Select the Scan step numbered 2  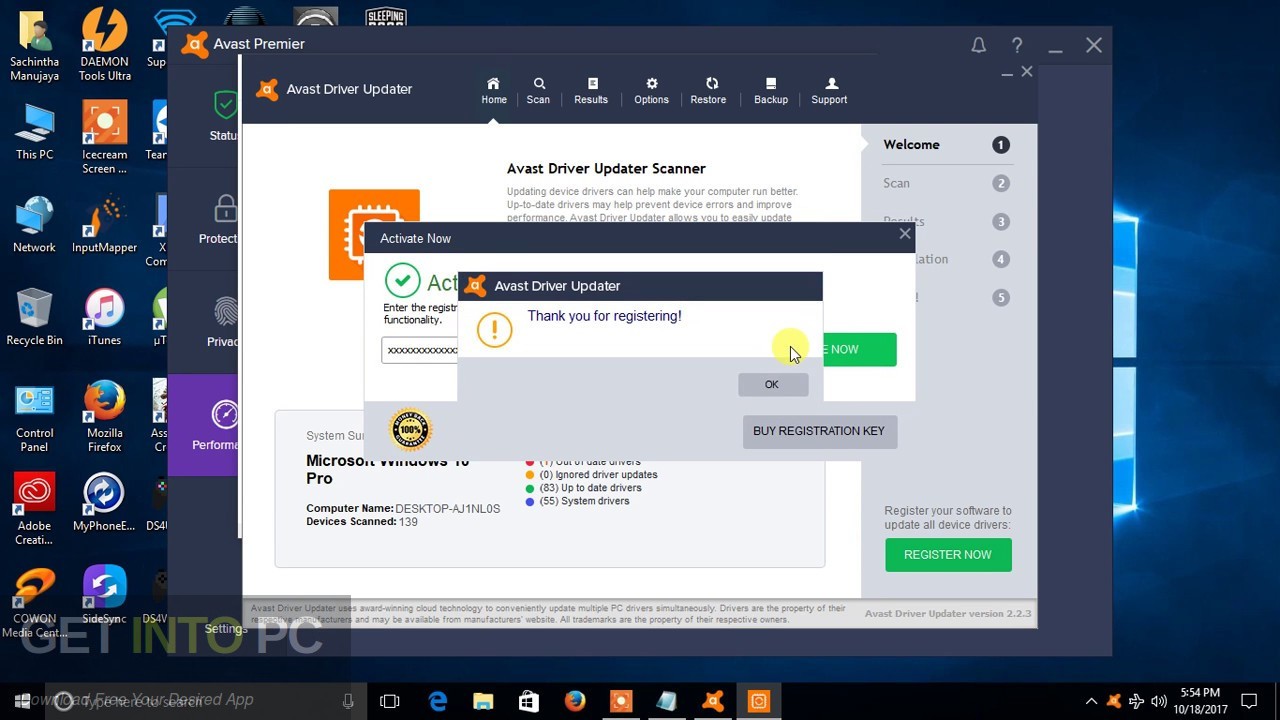(946, 183)
